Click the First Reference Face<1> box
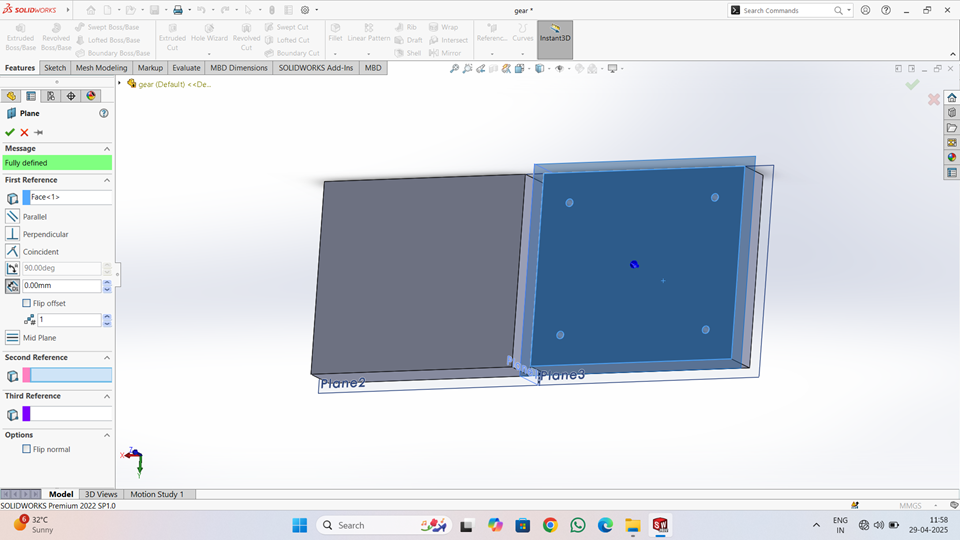 point(67,197)
